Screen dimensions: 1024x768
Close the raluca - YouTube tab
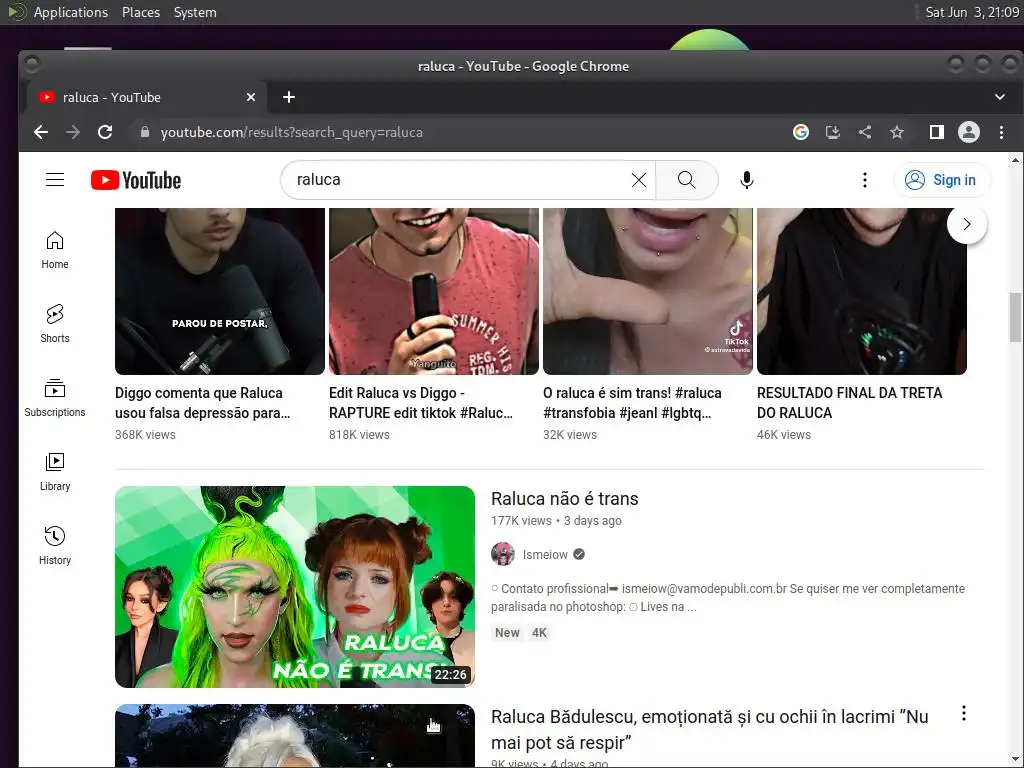[x=251, y=97]
